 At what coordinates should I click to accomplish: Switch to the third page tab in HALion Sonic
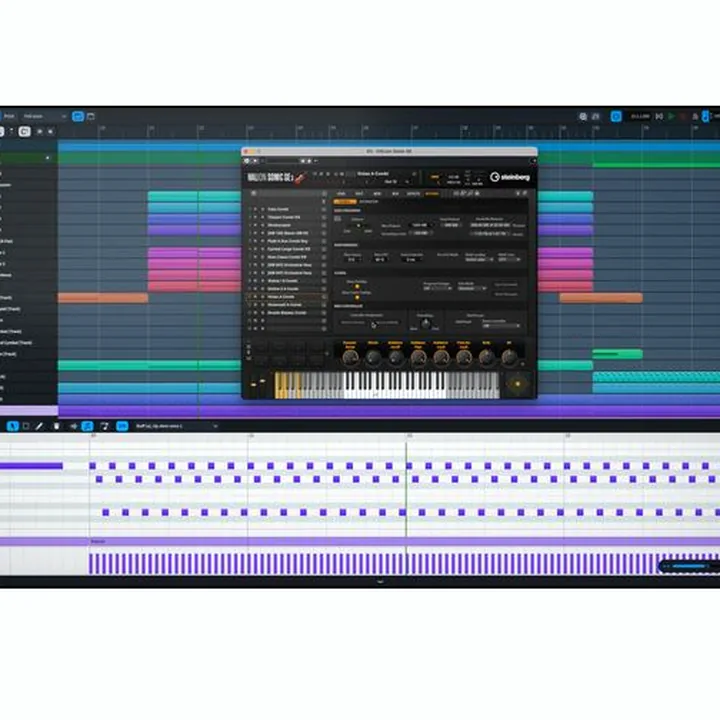point(377,194)
